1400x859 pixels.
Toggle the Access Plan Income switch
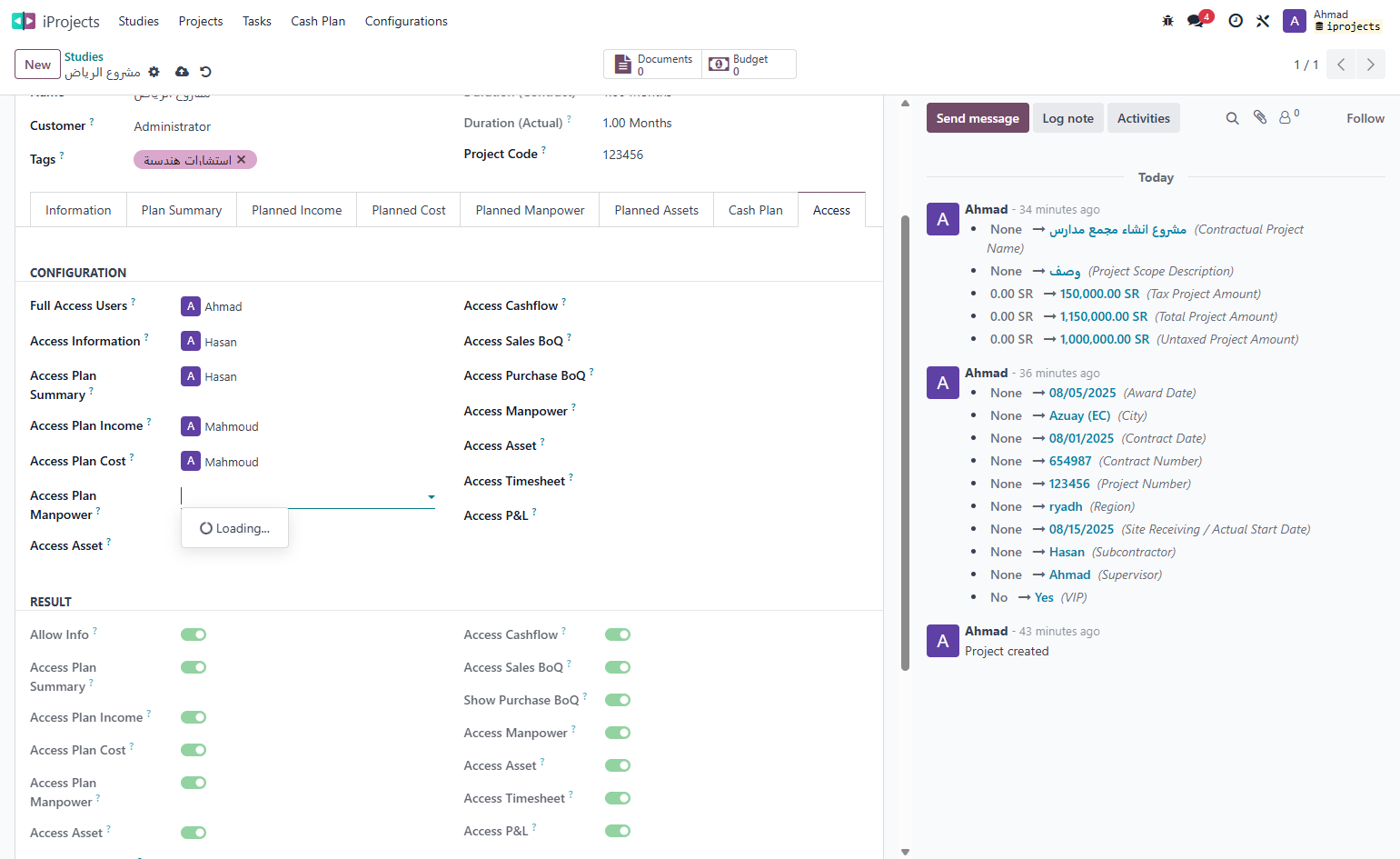[194, 717]
